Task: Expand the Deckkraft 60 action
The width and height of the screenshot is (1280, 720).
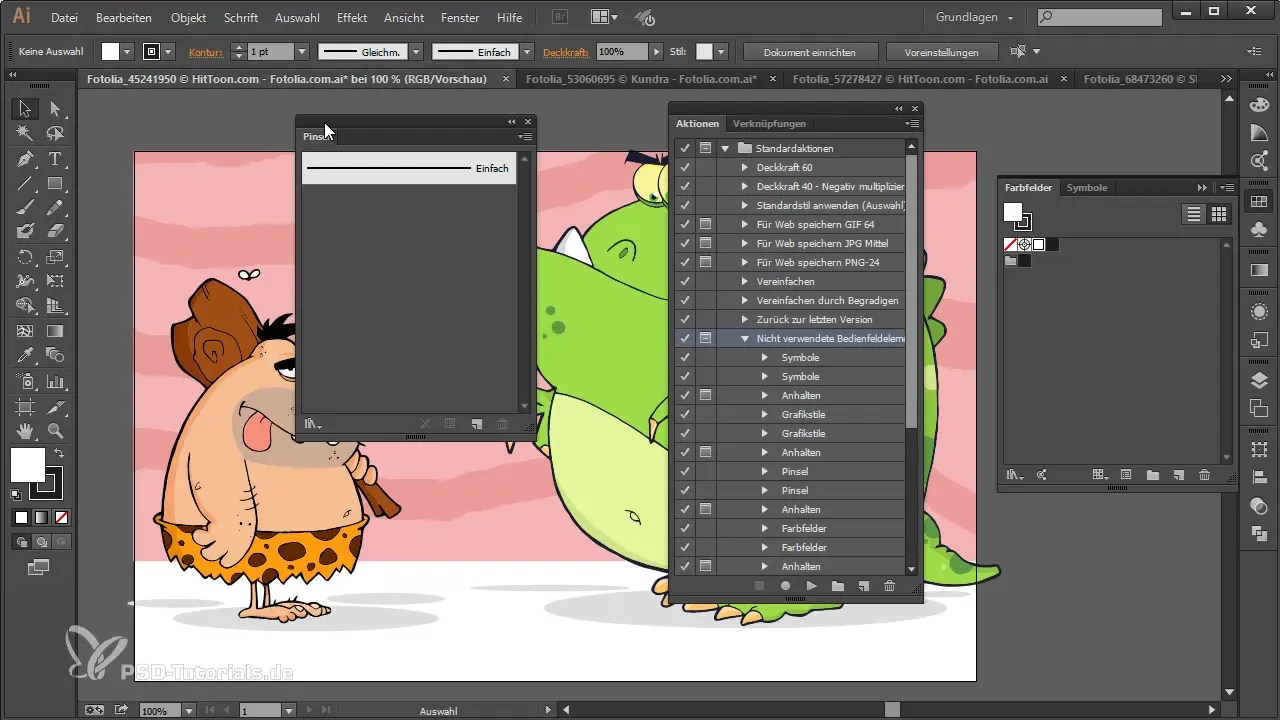Action: click(x=744, y=167)
